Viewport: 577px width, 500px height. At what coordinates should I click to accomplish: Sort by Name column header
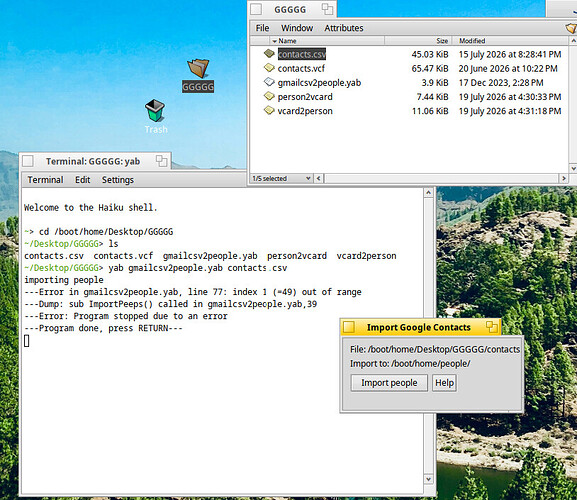click(327, 41)
